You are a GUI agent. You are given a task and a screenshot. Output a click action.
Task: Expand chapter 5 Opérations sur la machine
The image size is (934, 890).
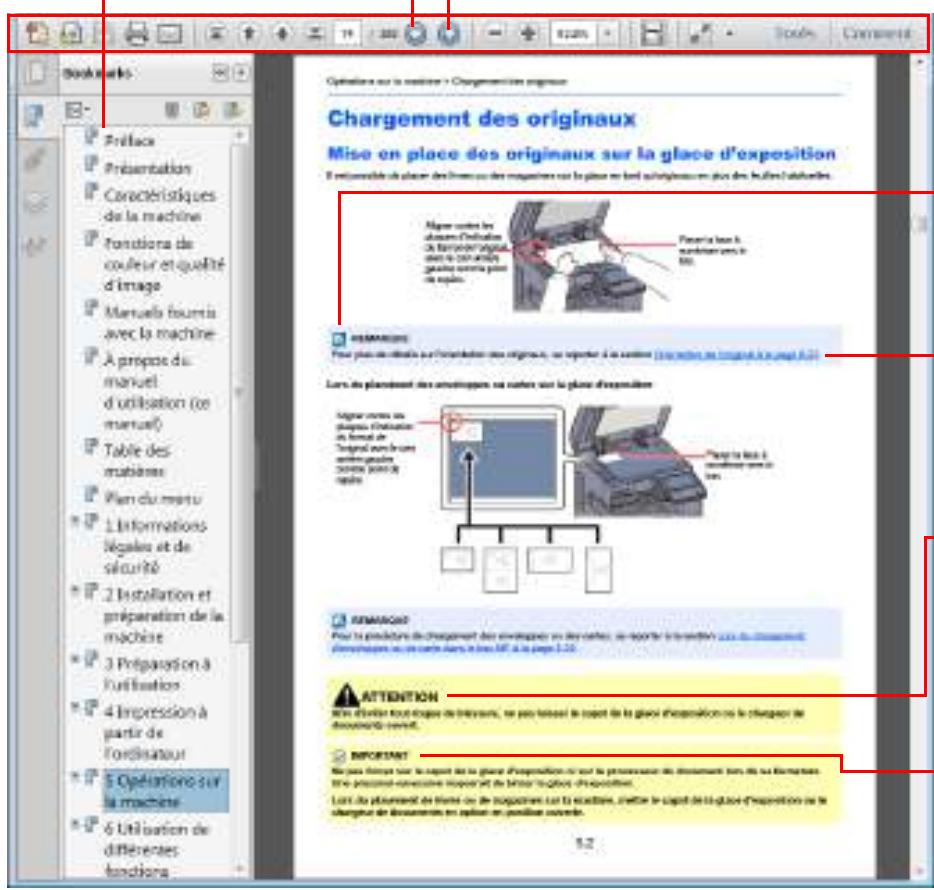tap(75, 776)
